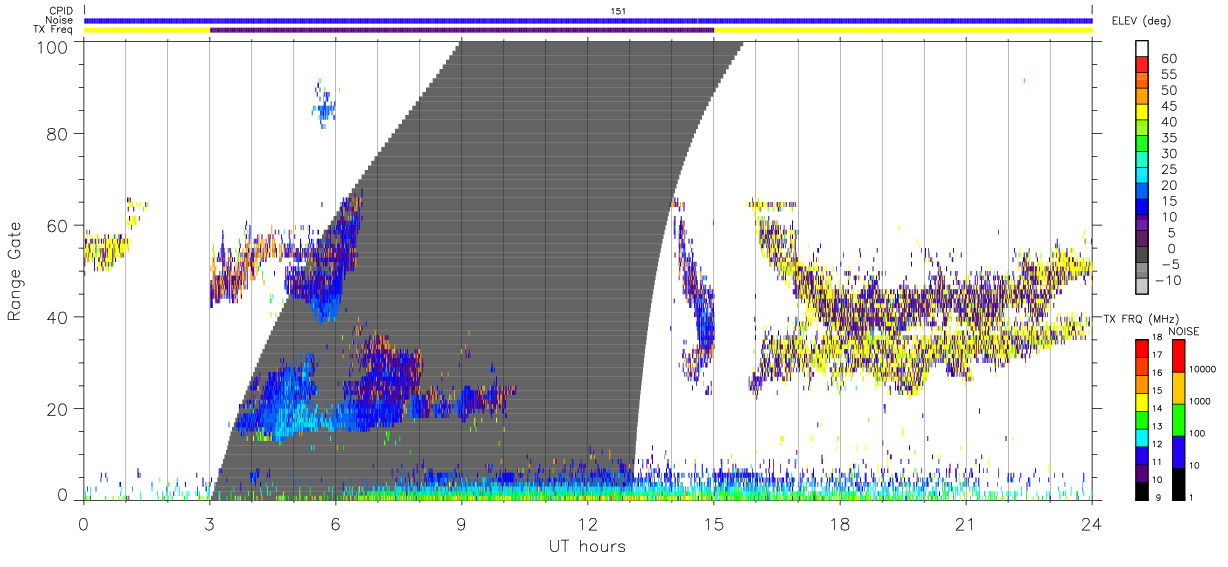Image resolution: width=1228 pixels, height=567 pixels.
Task: Click the 60 tick label on Range Gate axis
Action: click(57, 226)
